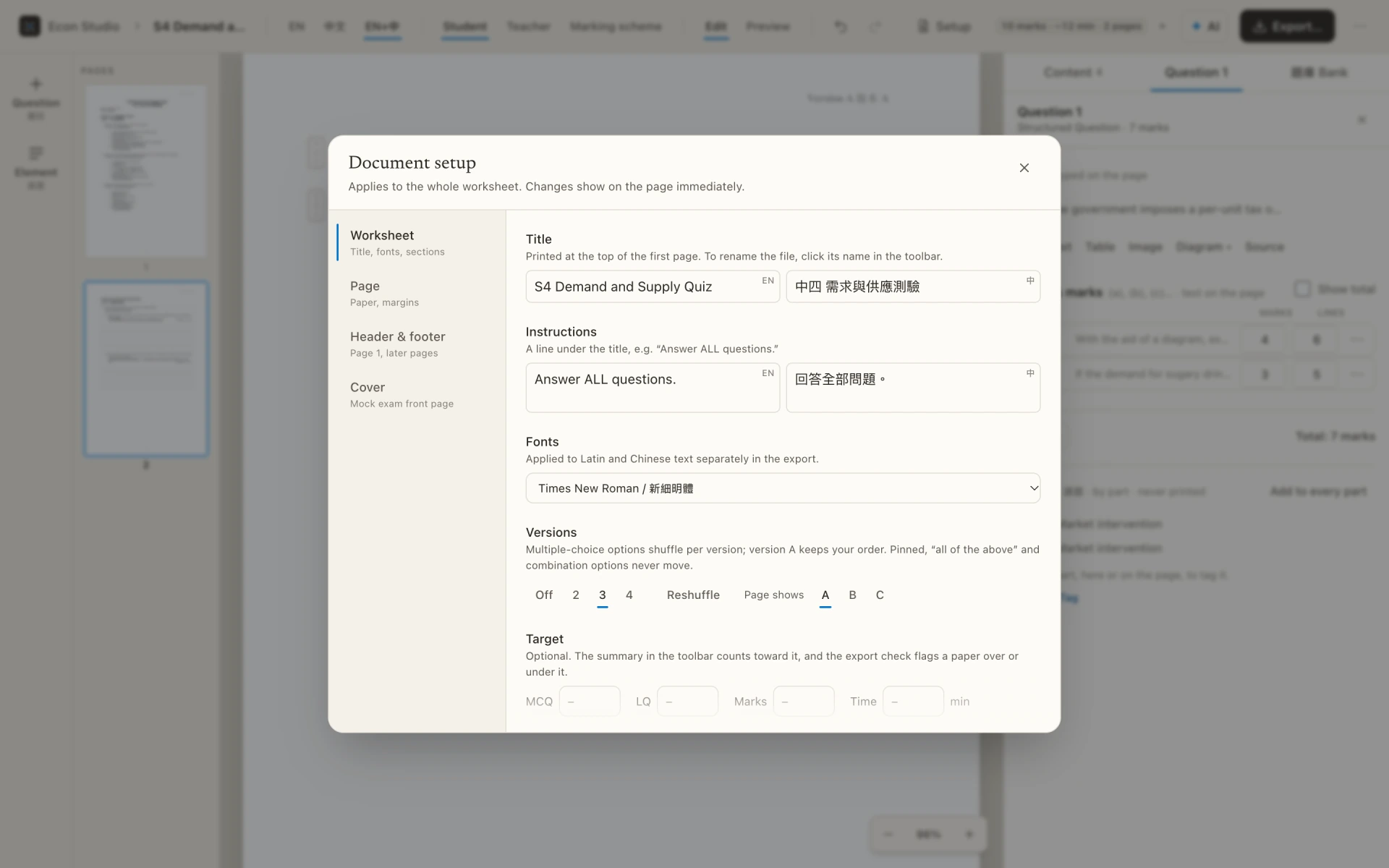Image resolution: width=1389 pixels, height=868 pixels.
Task: Click the Export button in toolbar
Action: pyautogui.click(x=1287, y=26)
